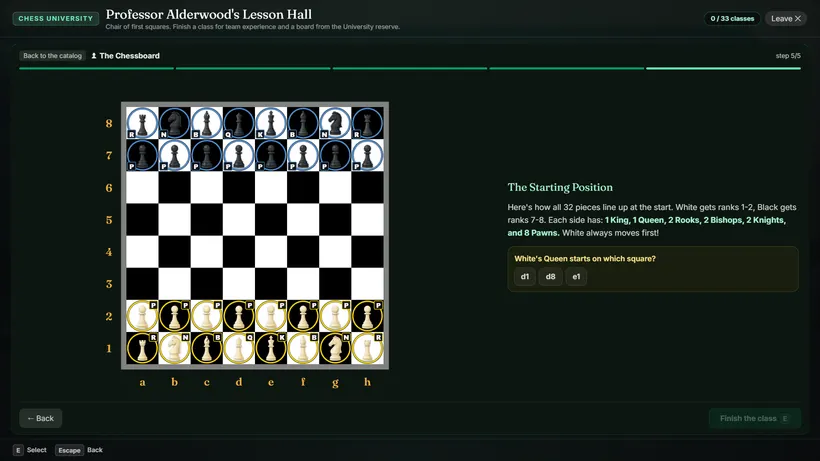Select the black knight on b8
Screen dimensions: 820x461
pyautogui.click(x=174, y=123)
